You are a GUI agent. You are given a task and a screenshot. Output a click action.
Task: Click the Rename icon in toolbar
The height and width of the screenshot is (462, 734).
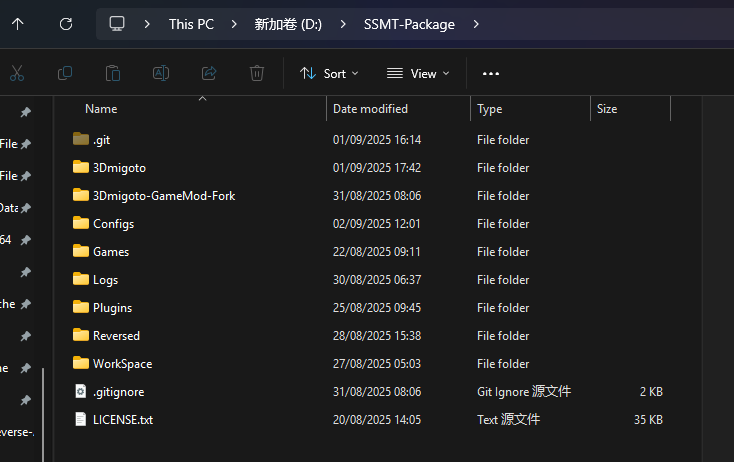click(161, 73)
